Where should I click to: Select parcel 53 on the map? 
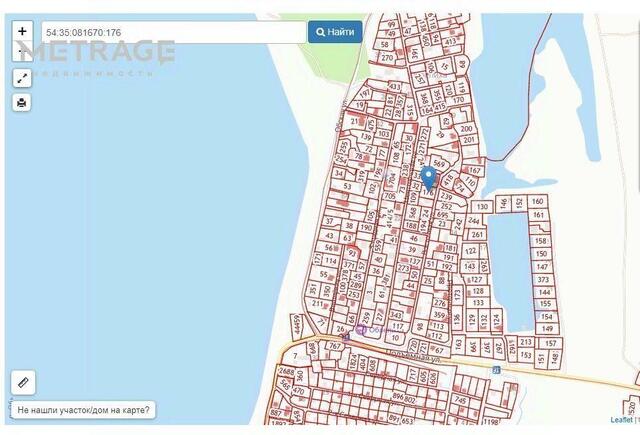coord(347,186)
